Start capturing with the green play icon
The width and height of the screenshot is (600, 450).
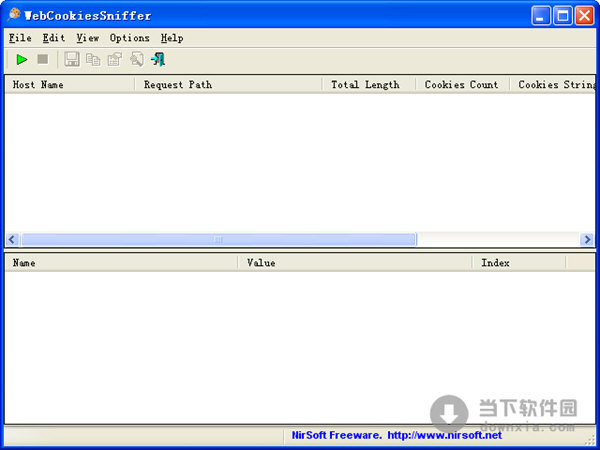(22, 60)
